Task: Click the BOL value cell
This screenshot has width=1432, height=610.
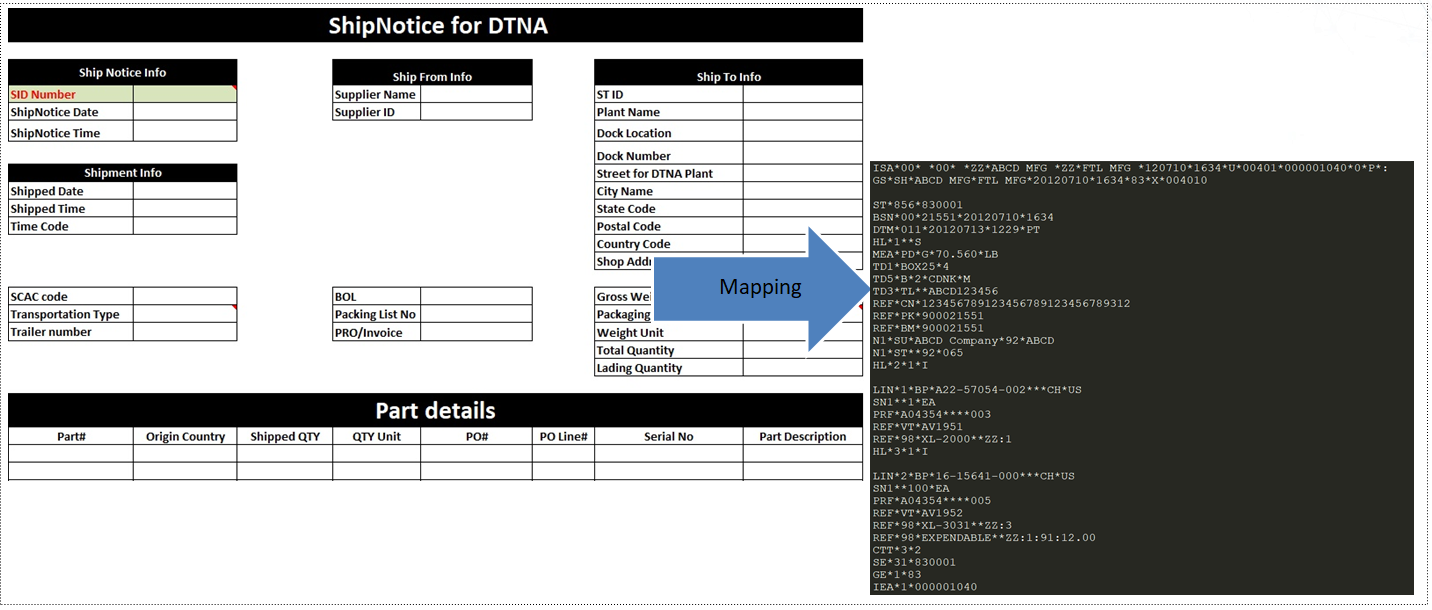Action: coord(476,296)
